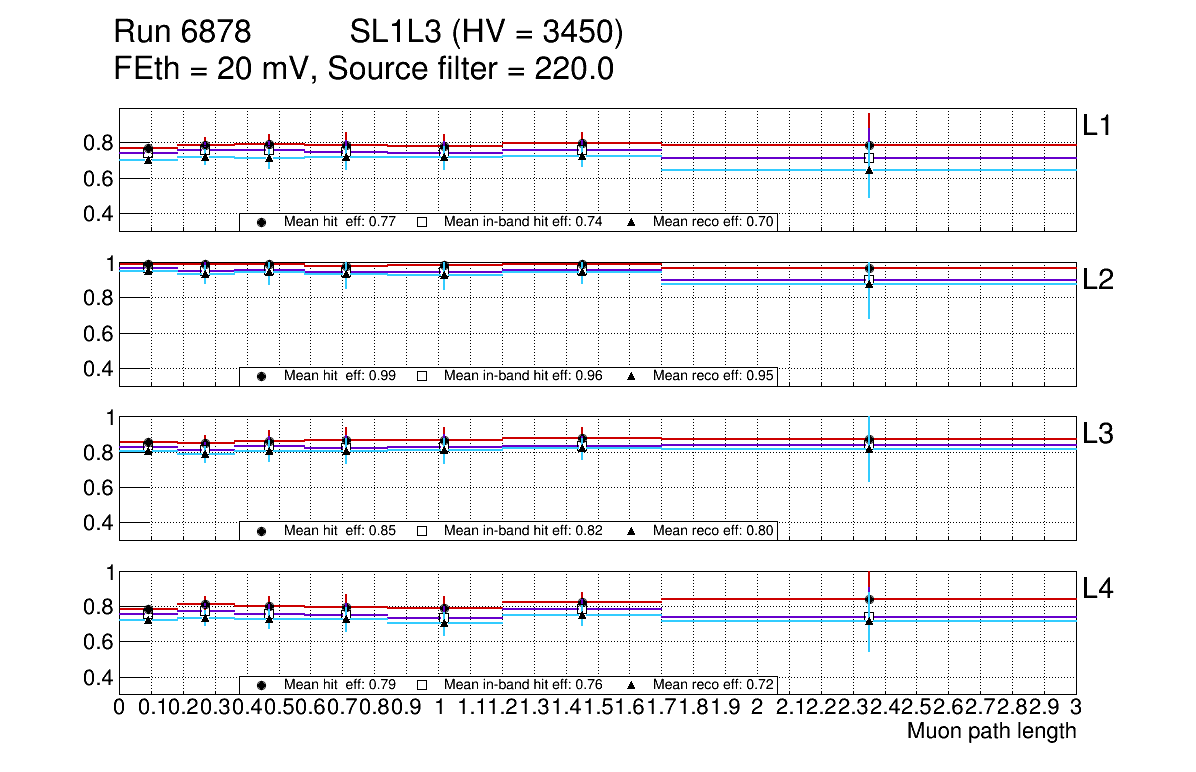Select the triangle marker in L4 legend

coord(632,685)
